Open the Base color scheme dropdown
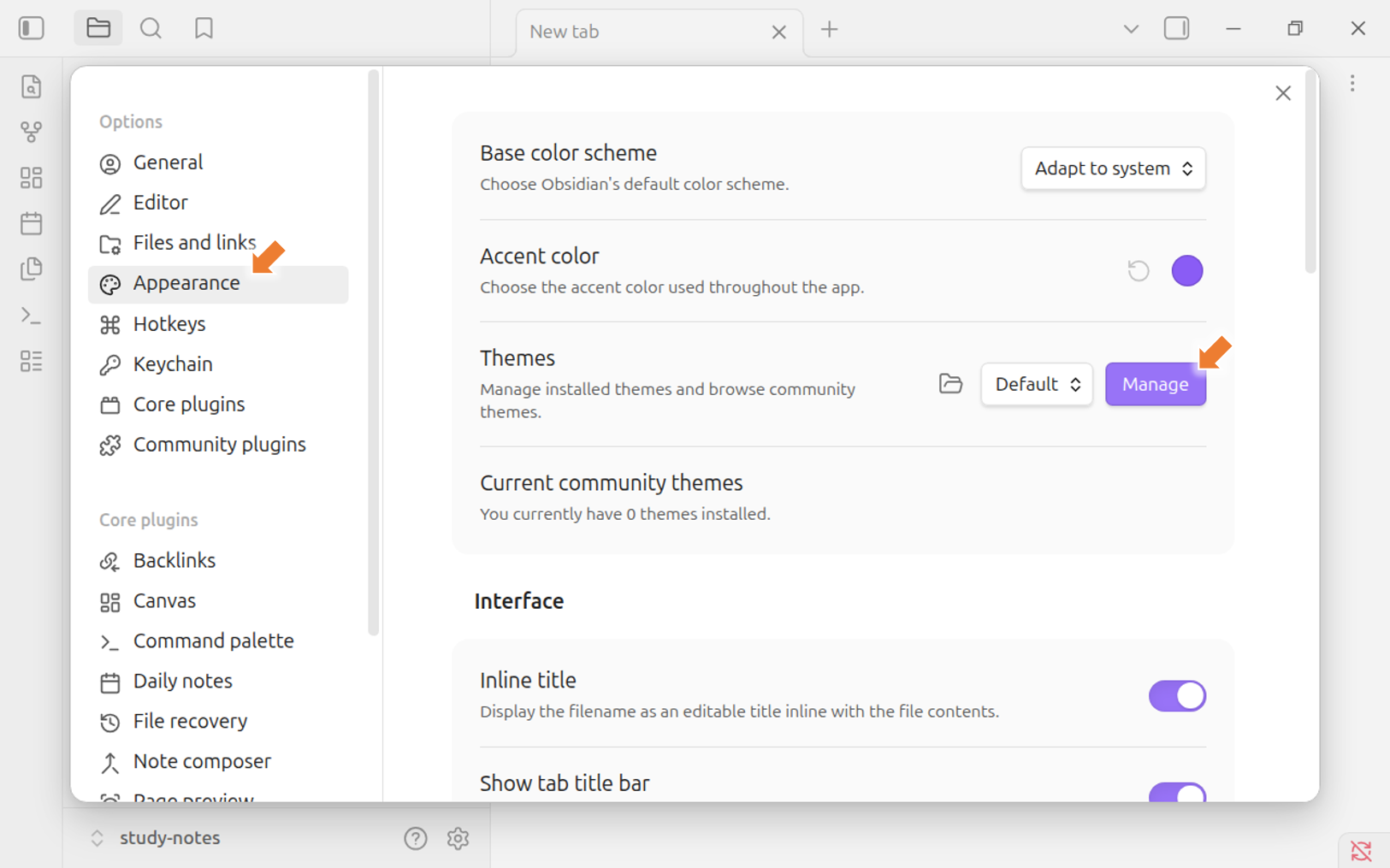Viewport: 1390px width, 868px height. click(x=1113, y=168)
